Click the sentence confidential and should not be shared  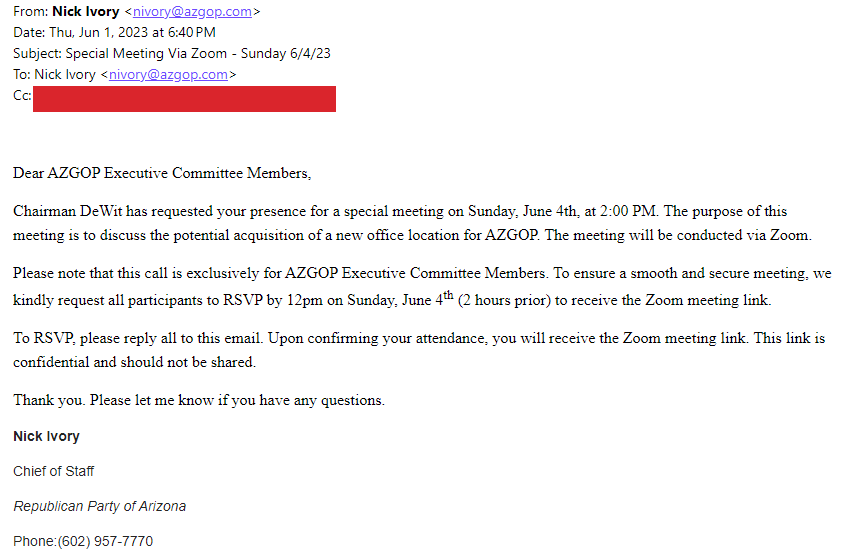[x=134, y=362]
